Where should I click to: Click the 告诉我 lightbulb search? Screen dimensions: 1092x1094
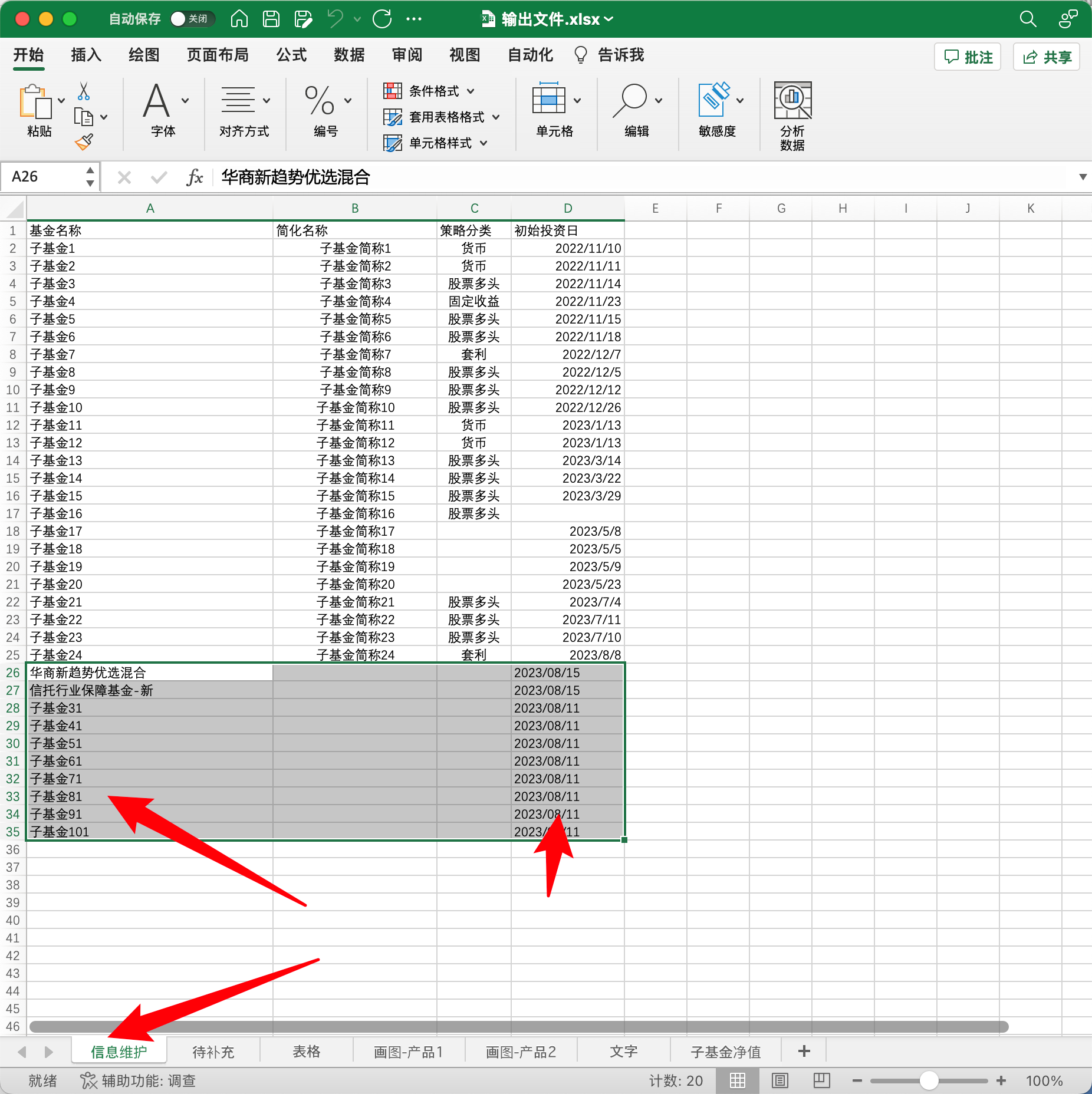609,55
